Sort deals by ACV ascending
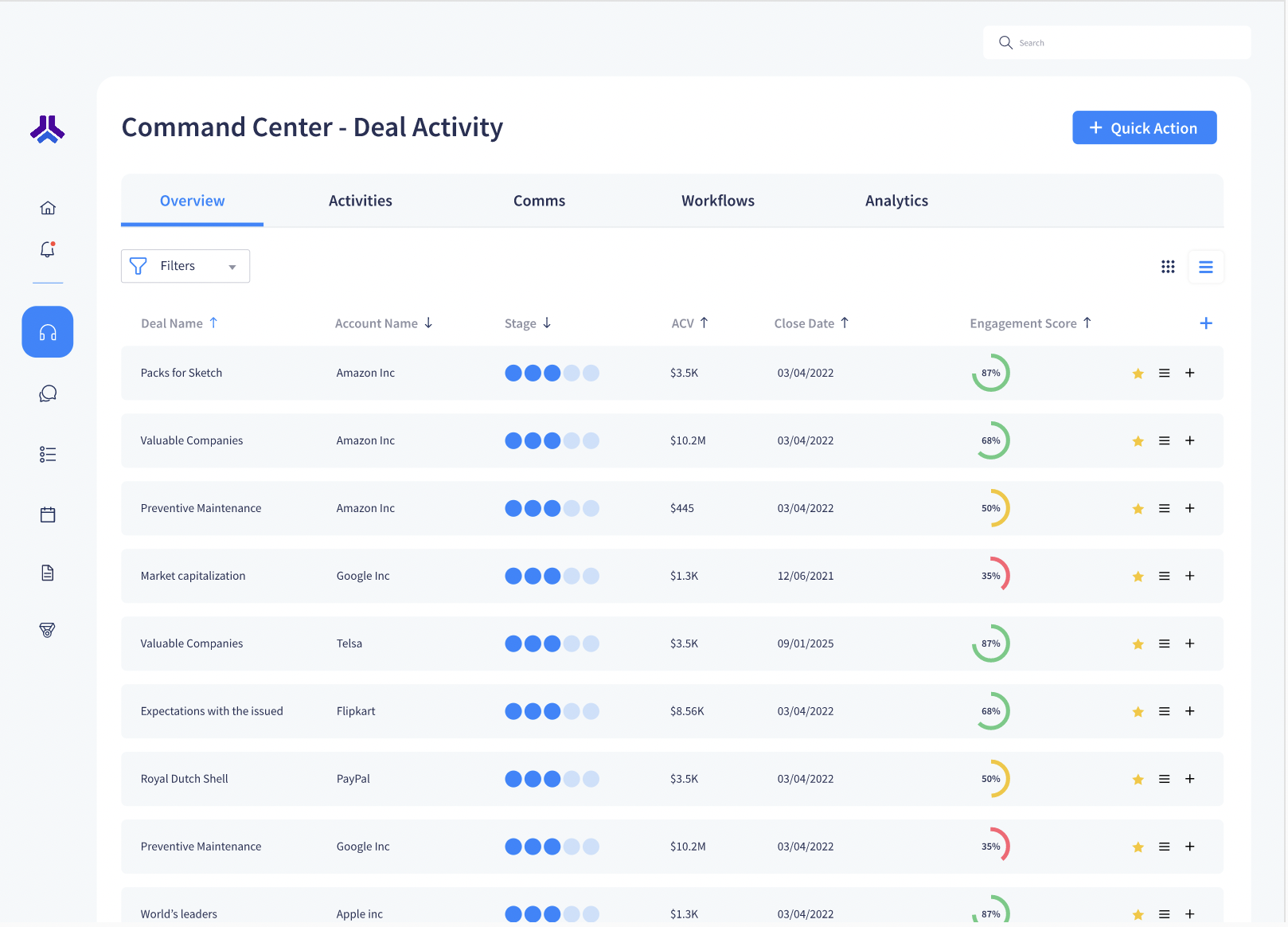Screen dimensions: 1288x927 click(x=689, y=323)
